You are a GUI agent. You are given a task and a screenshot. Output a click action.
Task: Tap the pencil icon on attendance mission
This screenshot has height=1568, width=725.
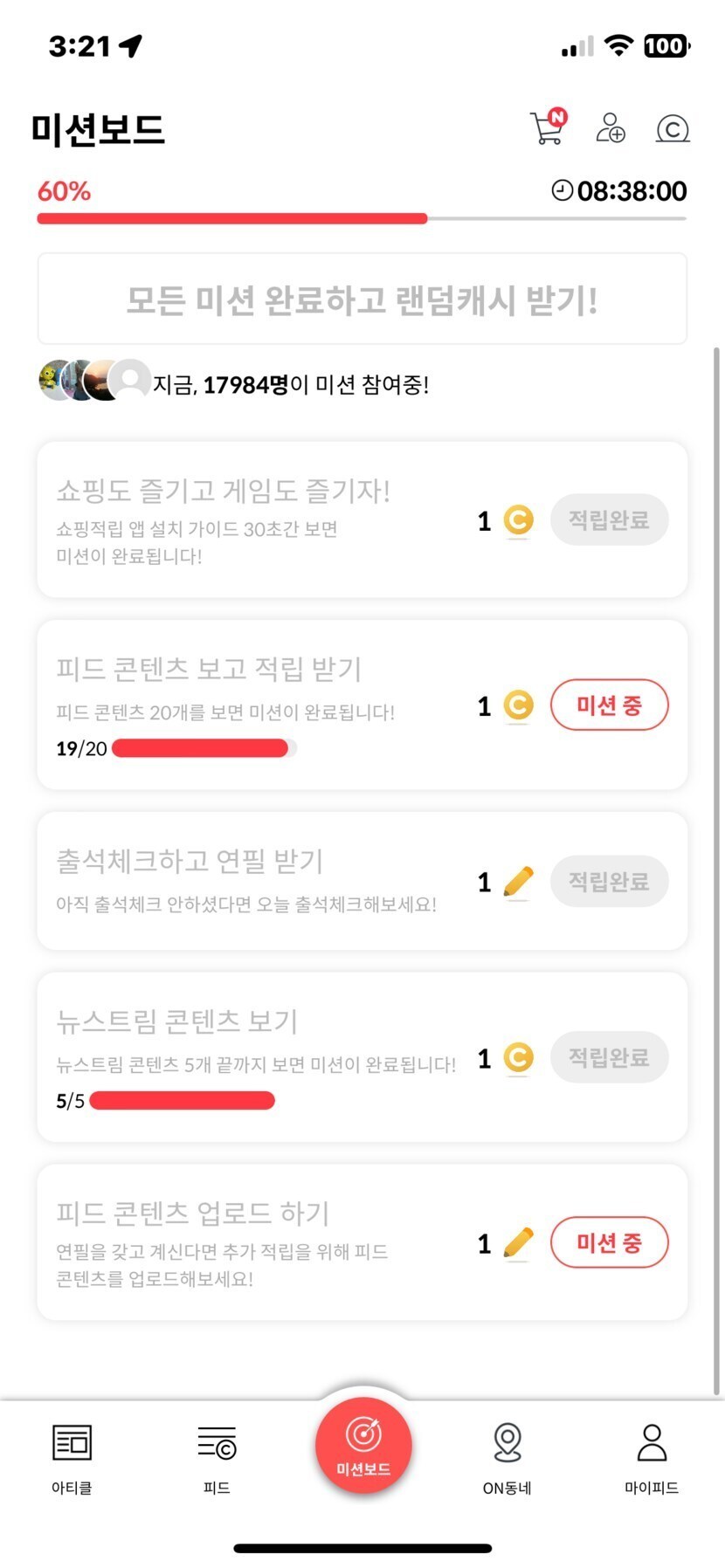pos(518,882)
